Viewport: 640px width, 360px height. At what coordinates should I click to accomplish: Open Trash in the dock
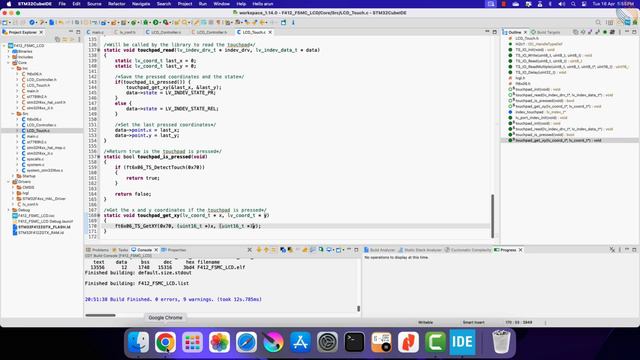coord(501,342)
